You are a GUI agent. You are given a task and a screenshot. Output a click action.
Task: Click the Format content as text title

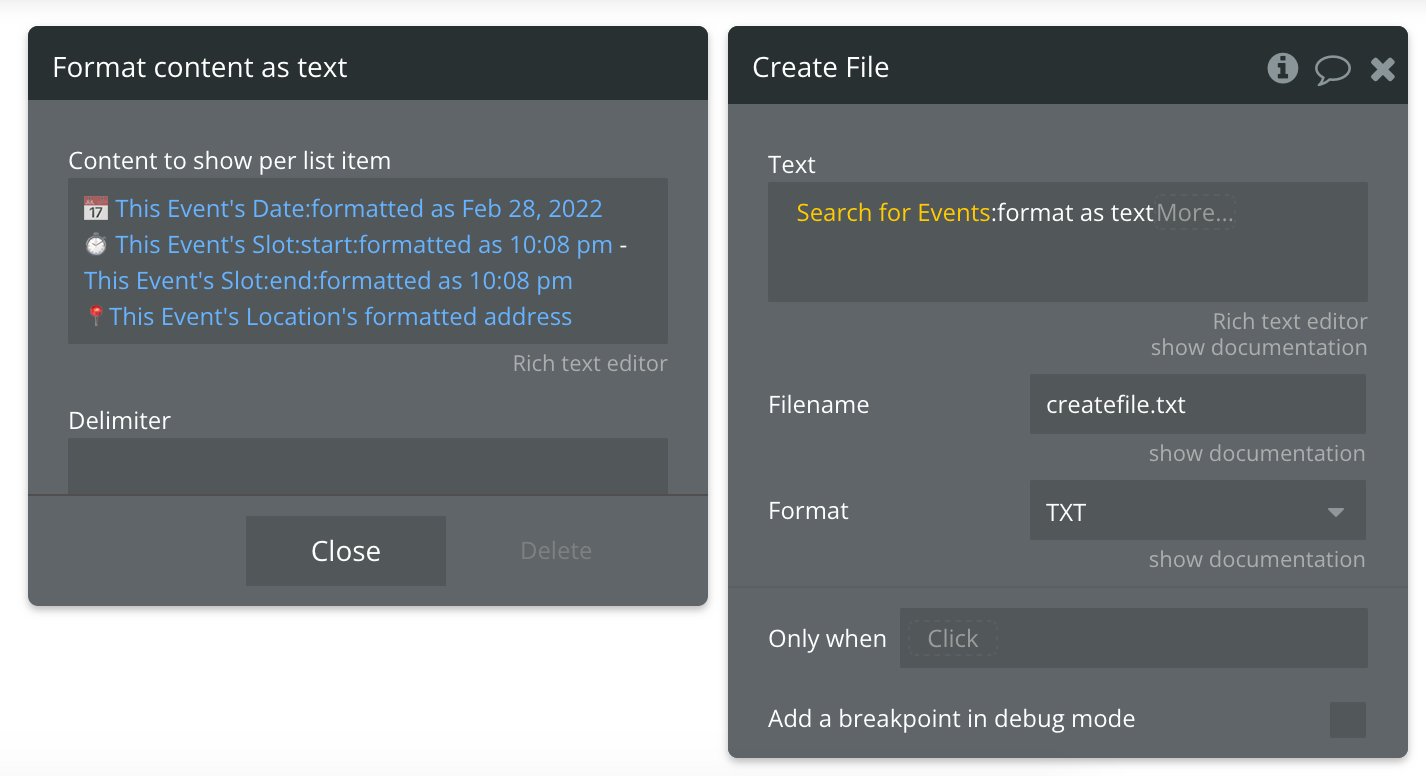point(200,67)
